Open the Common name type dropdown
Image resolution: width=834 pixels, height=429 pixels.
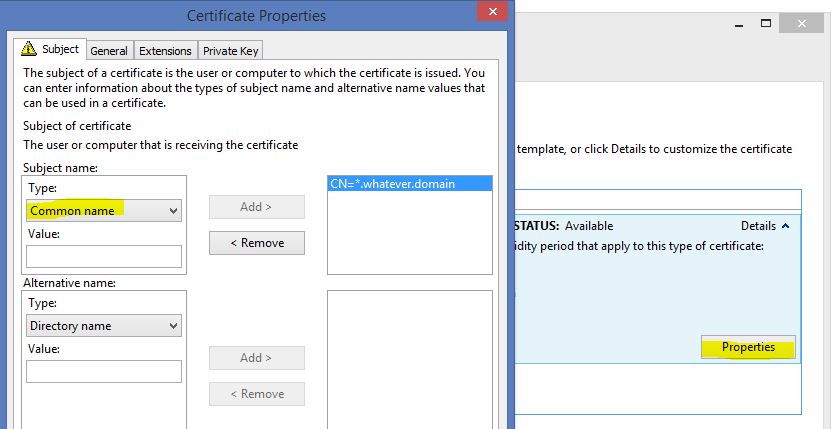coord(103,211)
